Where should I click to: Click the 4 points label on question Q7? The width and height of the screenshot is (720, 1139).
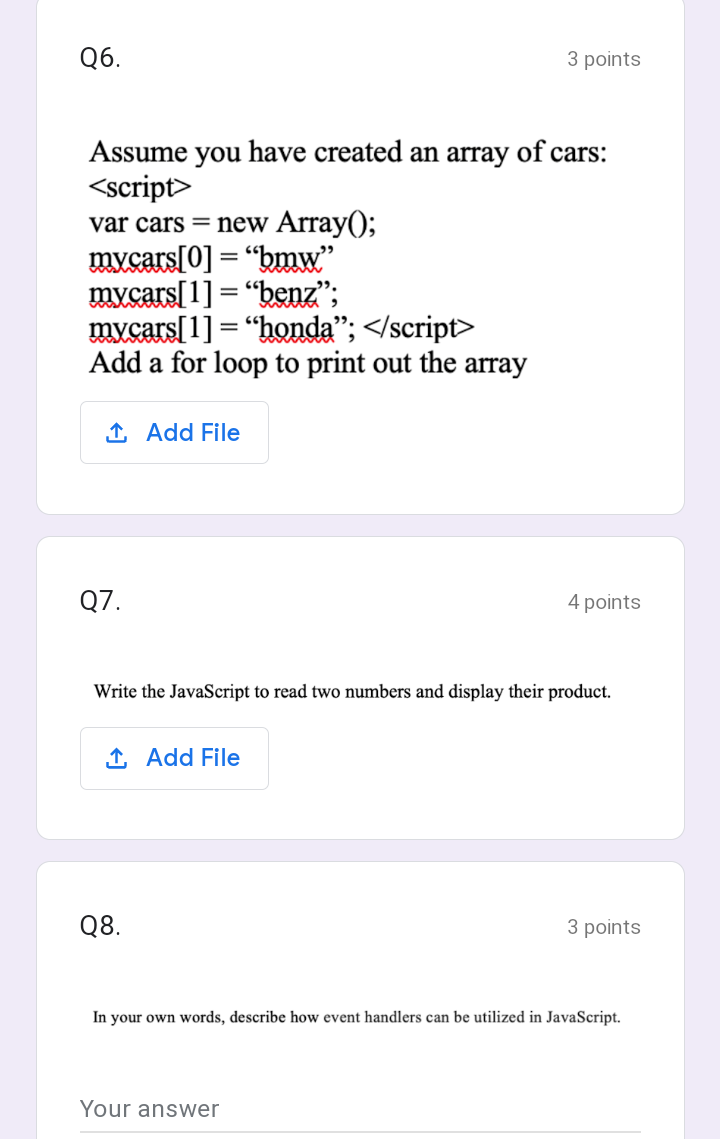pyautogui.click(x=604, y=602)
